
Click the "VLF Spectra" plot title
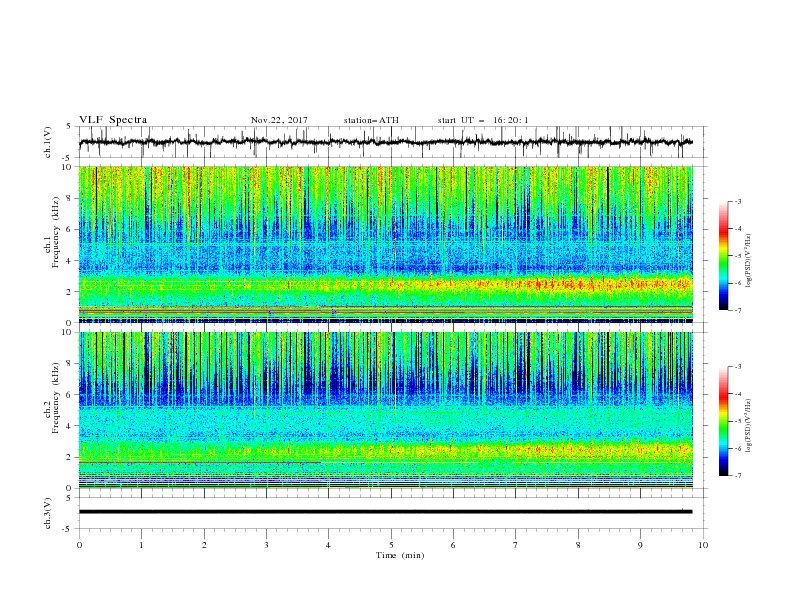[113, 120]
